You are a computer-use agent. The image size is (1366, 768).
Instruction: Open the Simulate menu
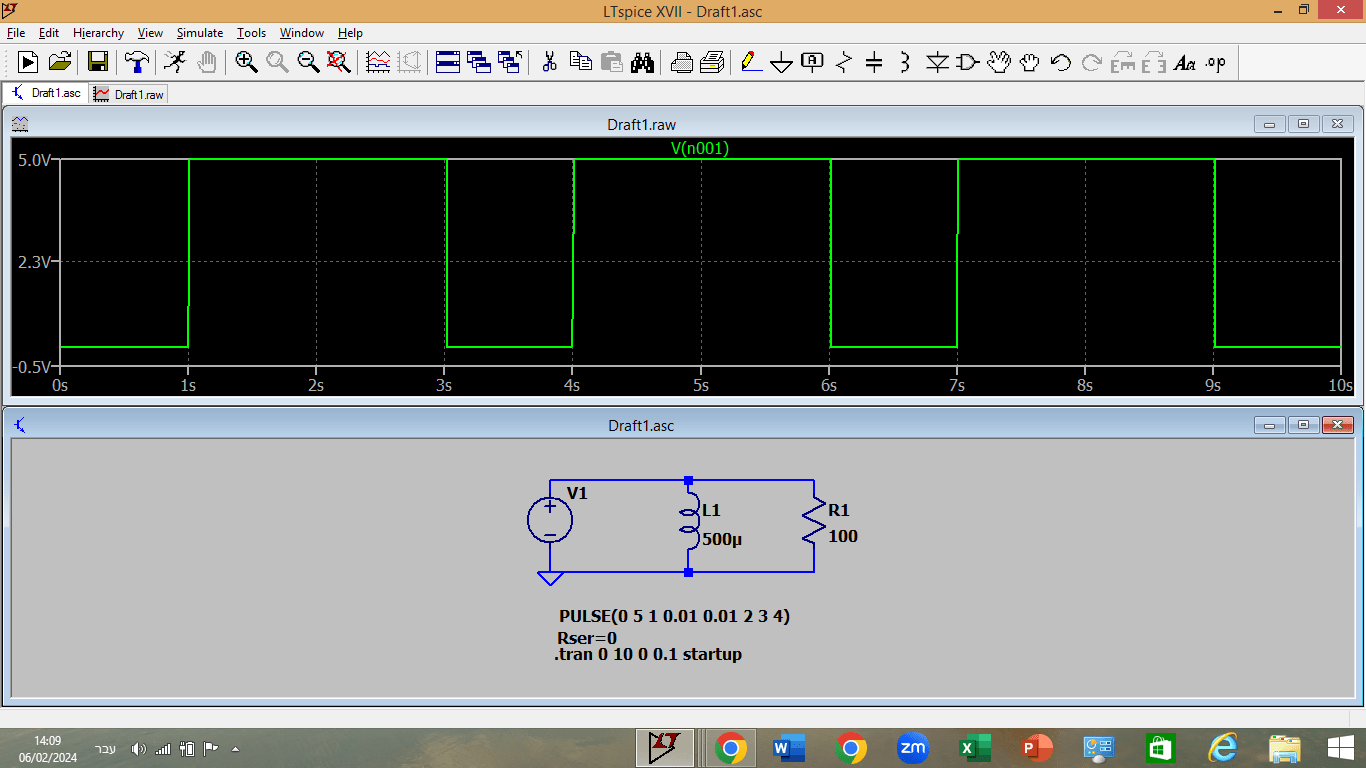[x=199, y=32]
